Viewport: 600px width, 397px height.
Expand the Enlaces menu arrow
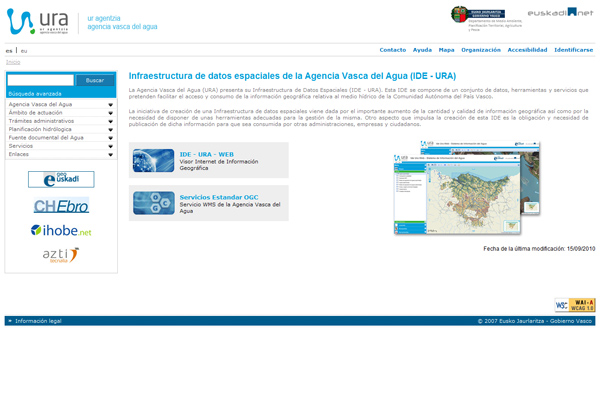[x=111, y=155]
